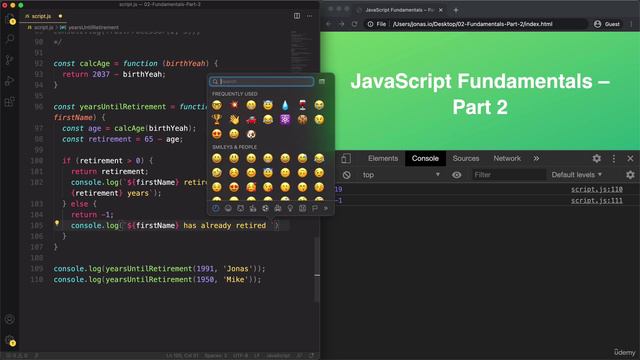Open the Search view in VS Code

point(10,39)
